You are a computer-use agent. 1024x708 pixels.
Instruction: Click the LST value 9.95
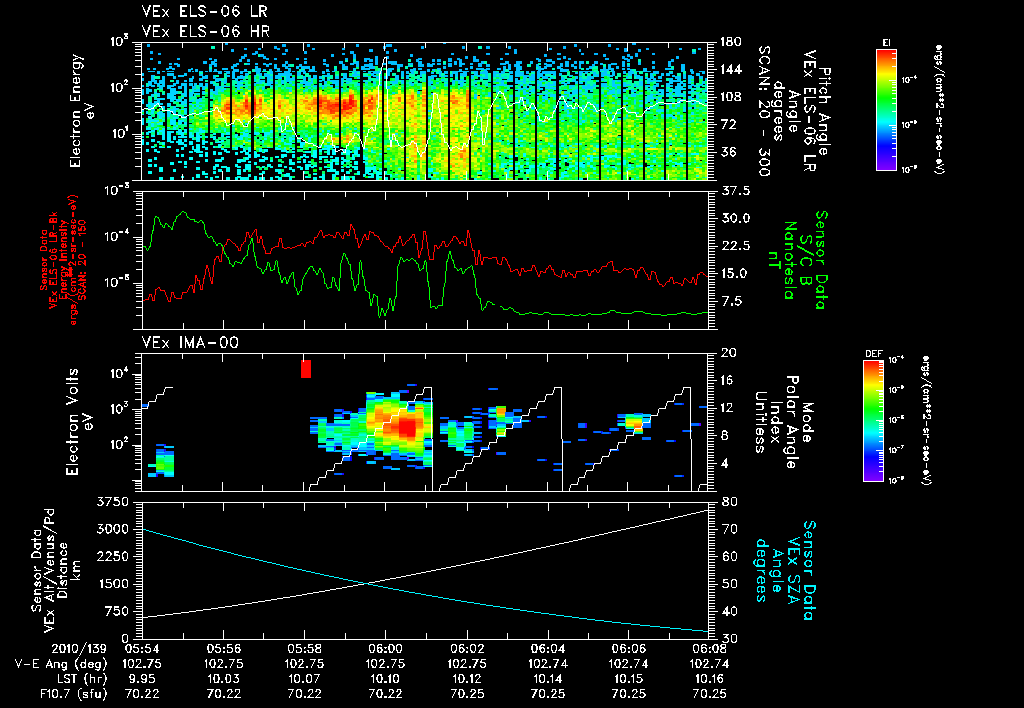point(142,679)
